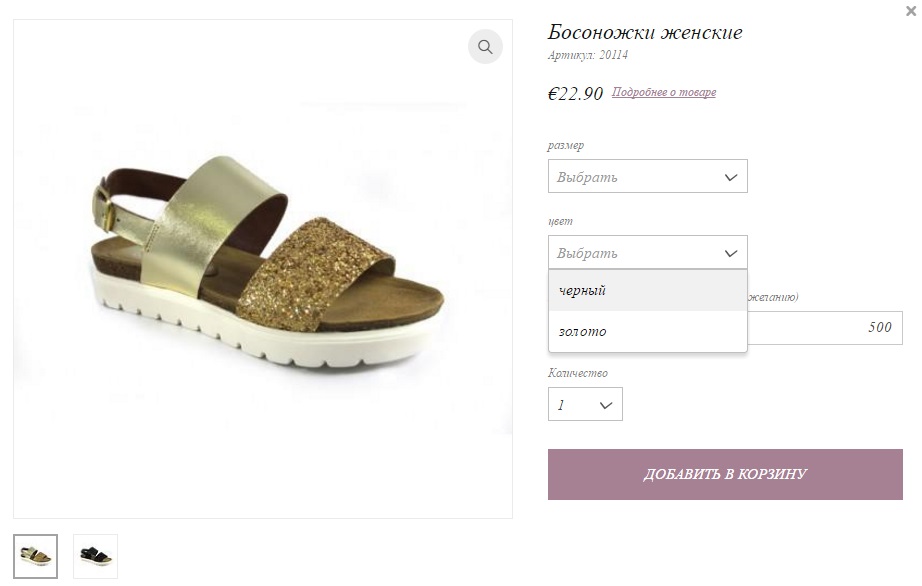Select the black sandal thumbnail
922x586 pixels.
pyautogui.click(x=95, y=556)
